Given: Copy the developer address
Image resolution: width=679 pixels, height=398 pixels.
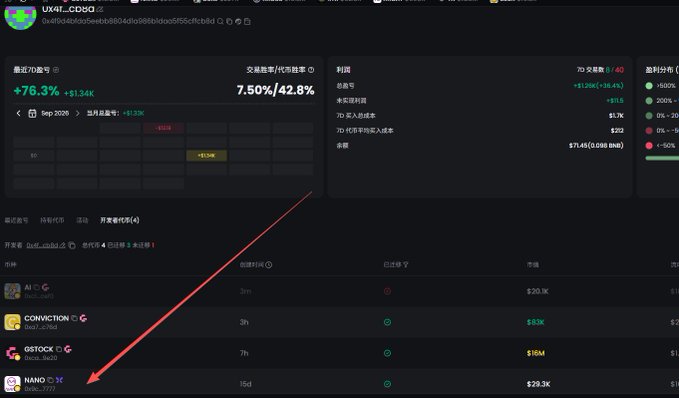Looking at the screenshot, I should 72,245.
